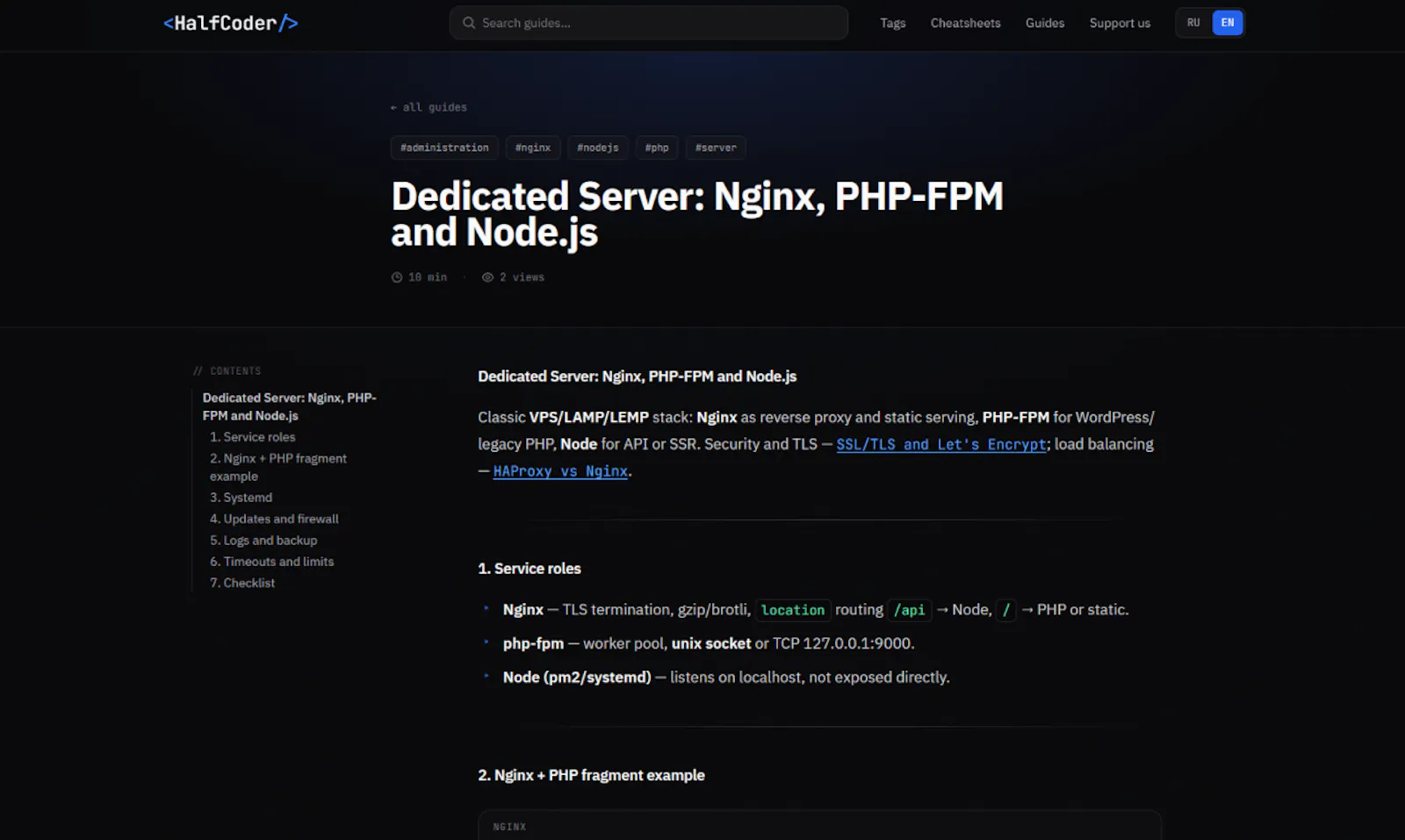Jump to 6. Timeouts and limits
Image resolution: width=1405 pixels, height=840 pixels.
coord(272,562)
